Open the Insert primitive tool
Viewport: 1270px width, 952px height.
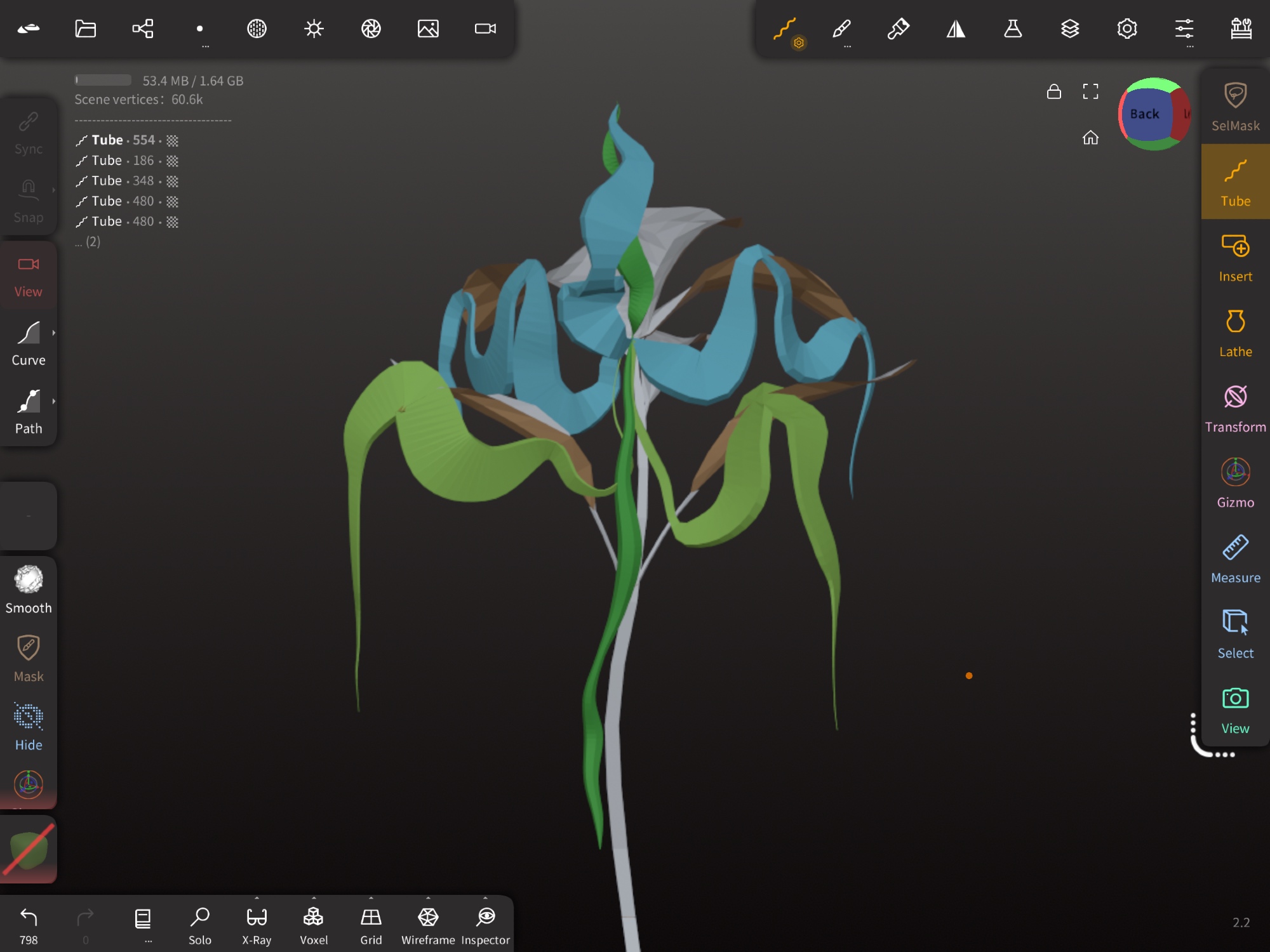[1234, 258]
